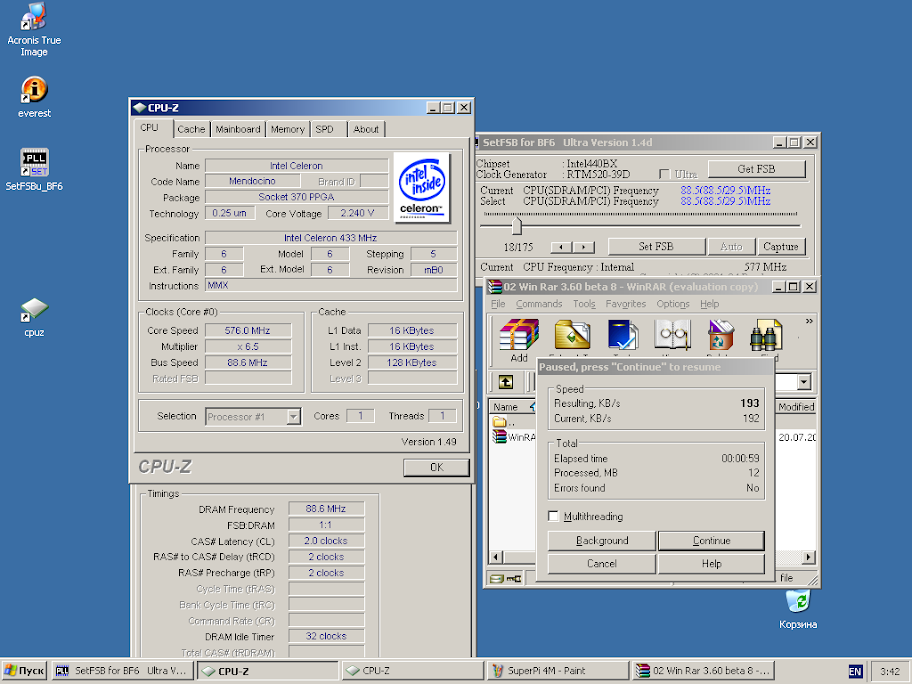
Task: Click the WinRAR Find binoculars icon
Action: coord(765,337)
